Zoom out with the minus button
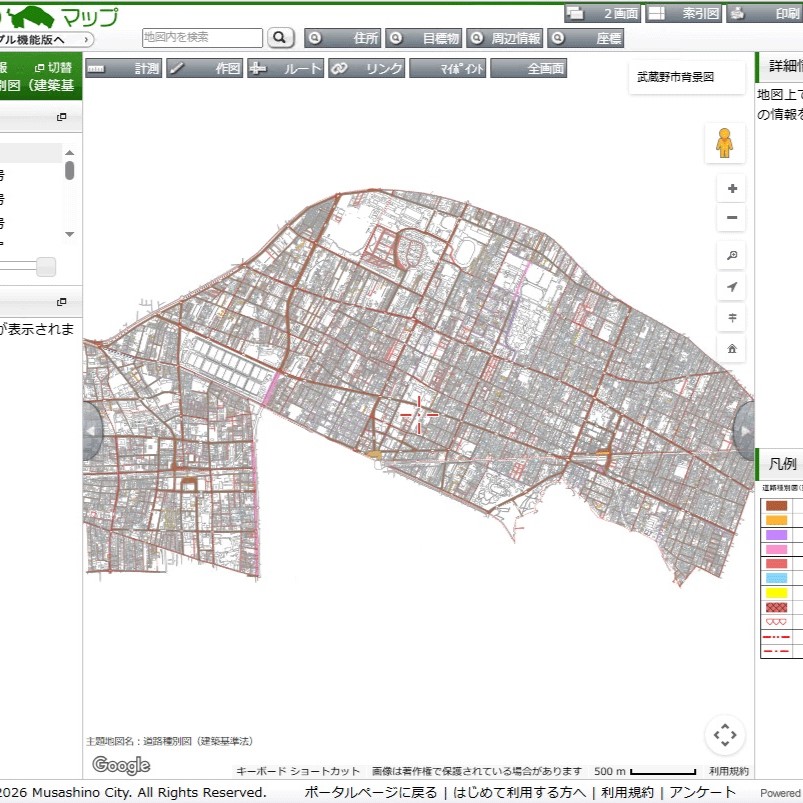Screen dimensions: 803x803 pos(732,218)
